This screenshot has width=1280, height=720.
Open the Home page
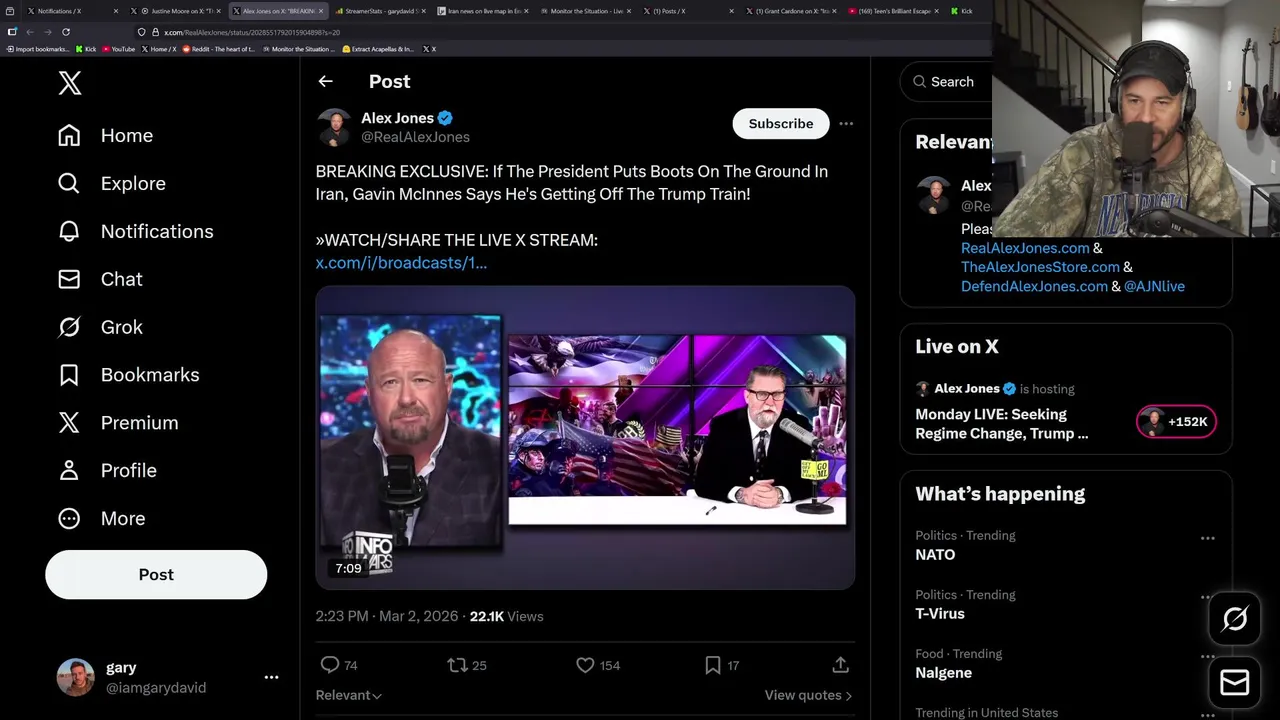click(105, 135)
